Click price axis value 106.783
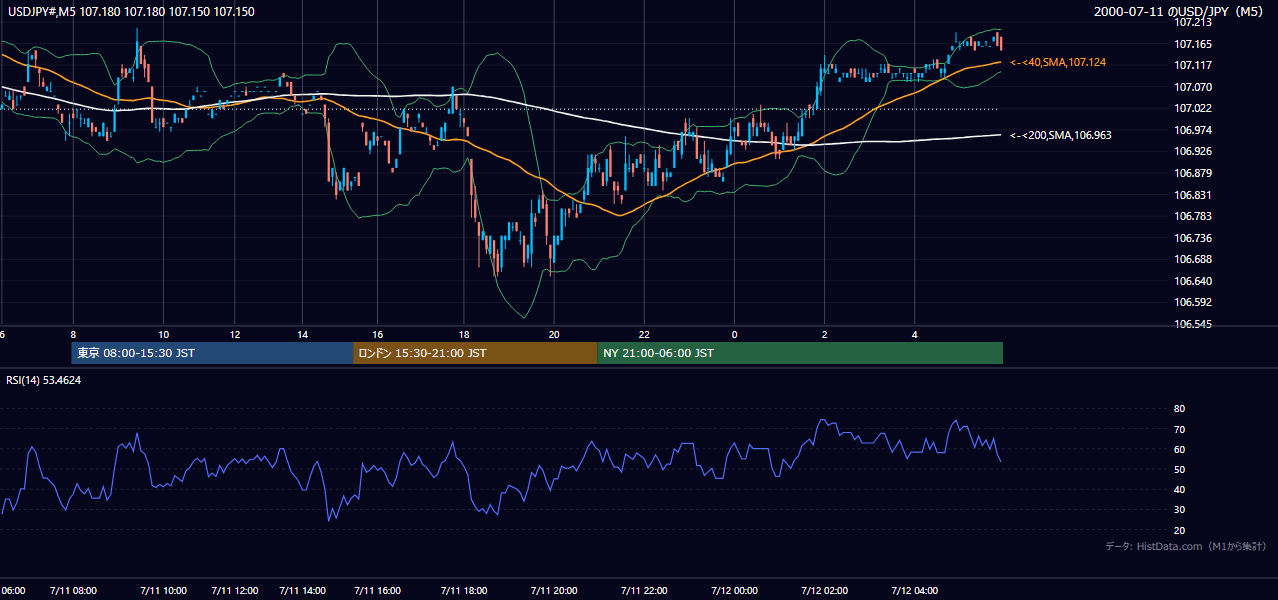The height and width of the screenshot is (600, 1278). coord(1193,216)
